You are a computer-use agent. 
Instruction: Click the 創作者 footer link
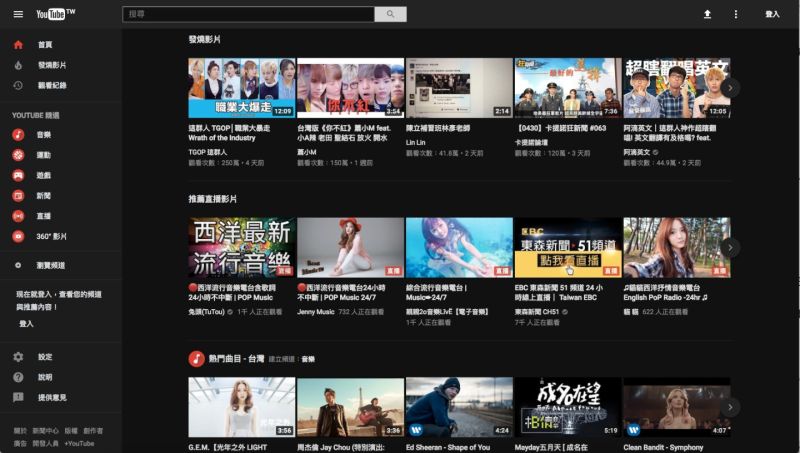click(x=93, y=431)
